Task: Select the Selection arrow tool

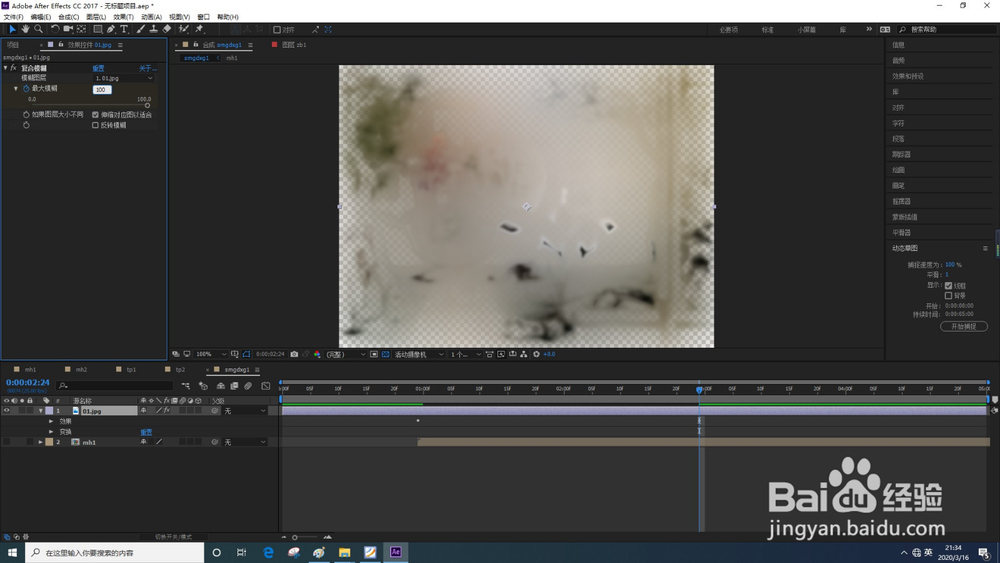Action: [11, 29]
